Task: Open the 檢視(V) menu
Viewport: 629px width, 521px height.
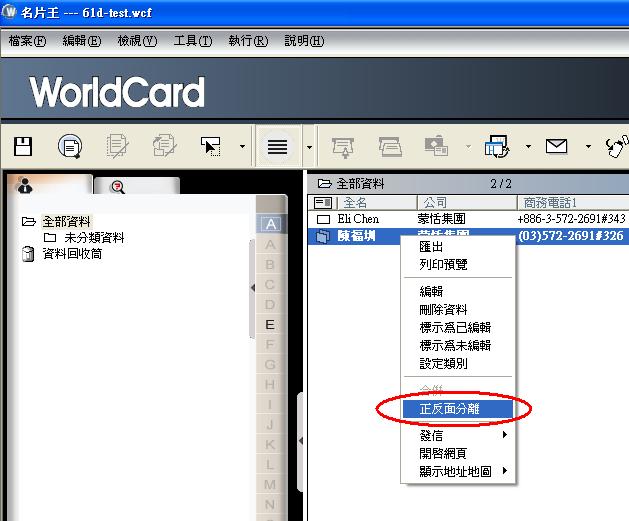Action: coord(137,41)
